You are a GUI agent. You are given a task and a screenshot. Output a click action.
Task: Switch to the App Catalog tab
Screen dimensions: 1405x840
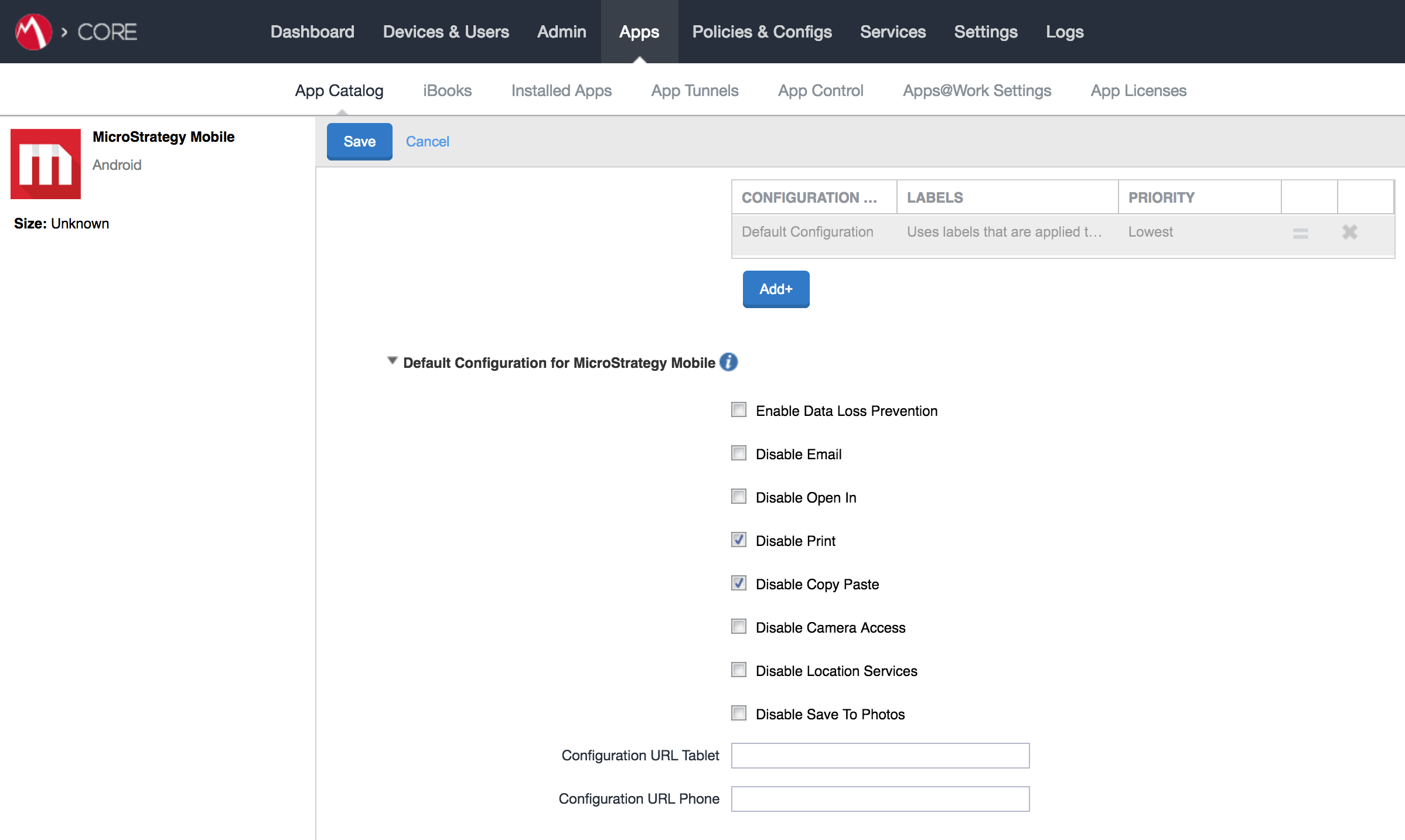pyautogui.click(x=339, y=91)
